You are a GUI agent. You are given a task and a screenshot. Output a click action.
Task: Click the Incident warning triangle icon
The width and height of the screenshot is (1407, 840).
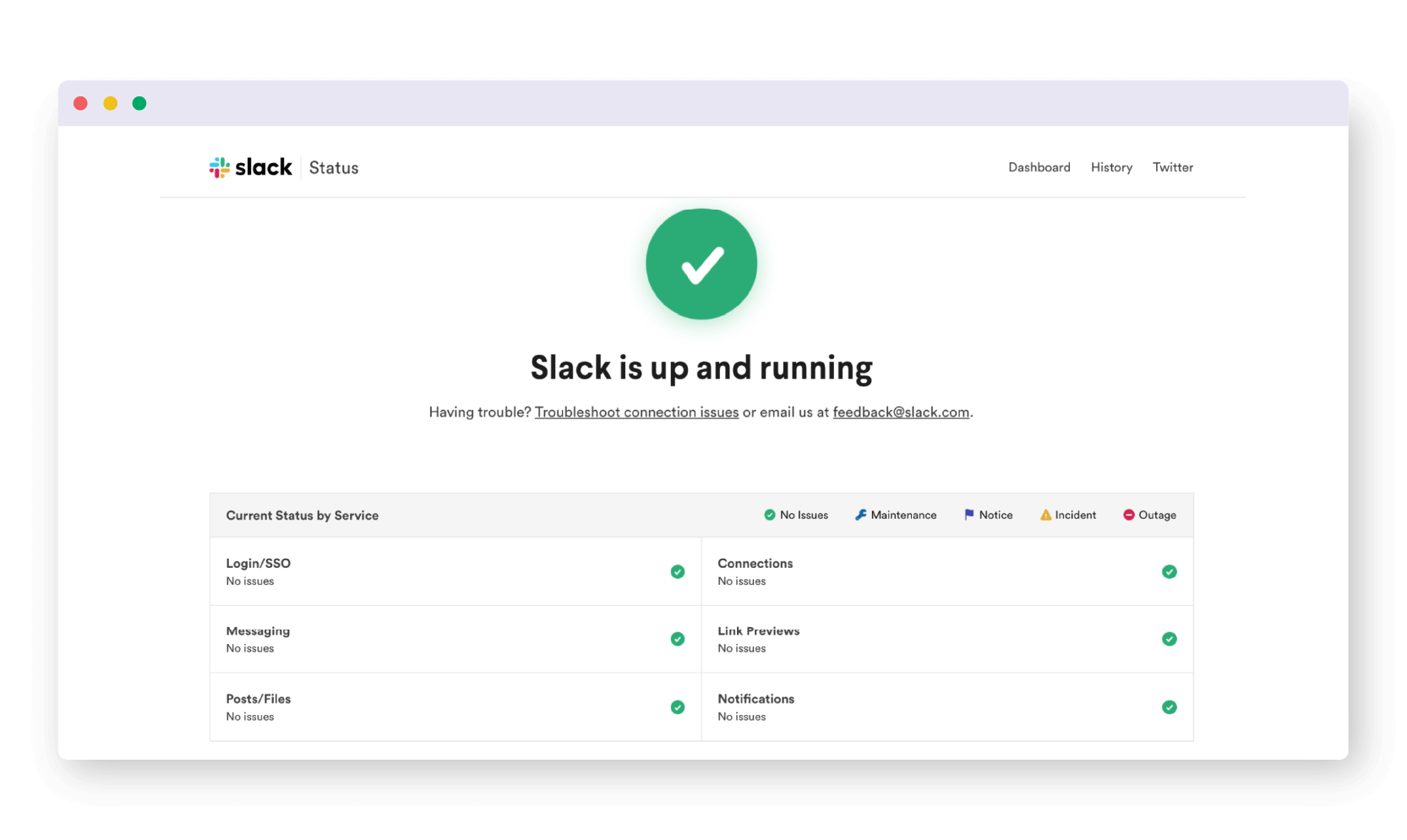click(x=1045, y=515)
